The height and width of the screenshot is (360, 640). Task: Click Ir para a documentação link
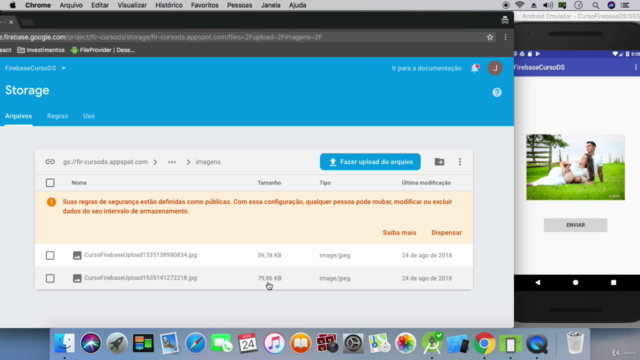426,68
